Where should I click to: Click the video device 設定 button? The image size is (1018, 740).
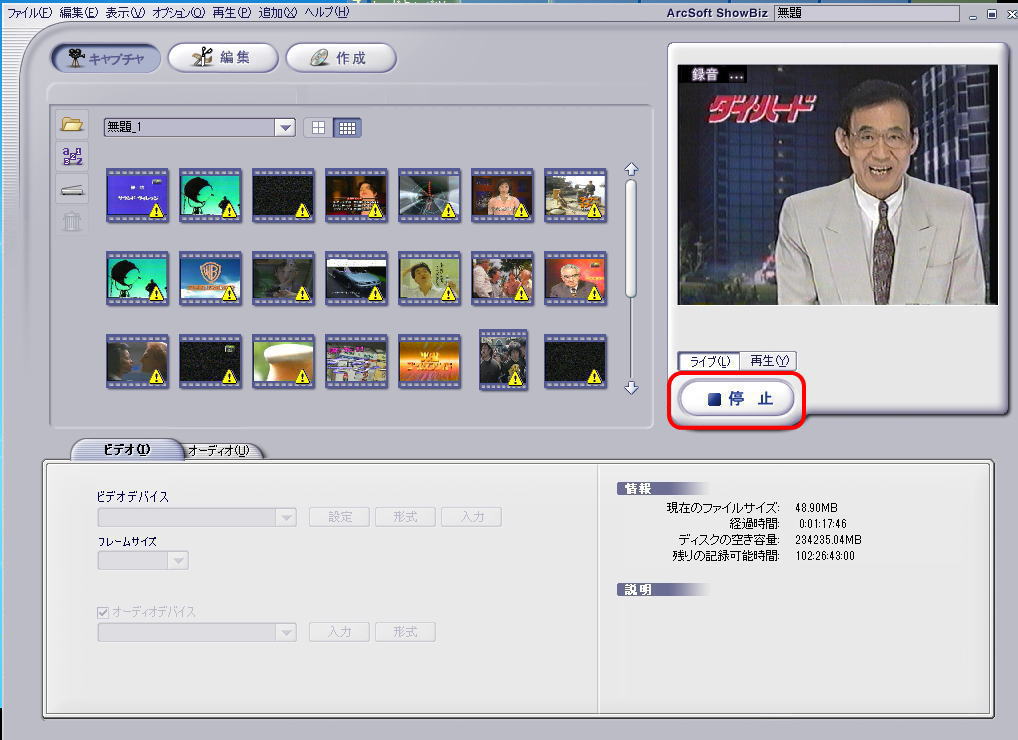point(340,517)
